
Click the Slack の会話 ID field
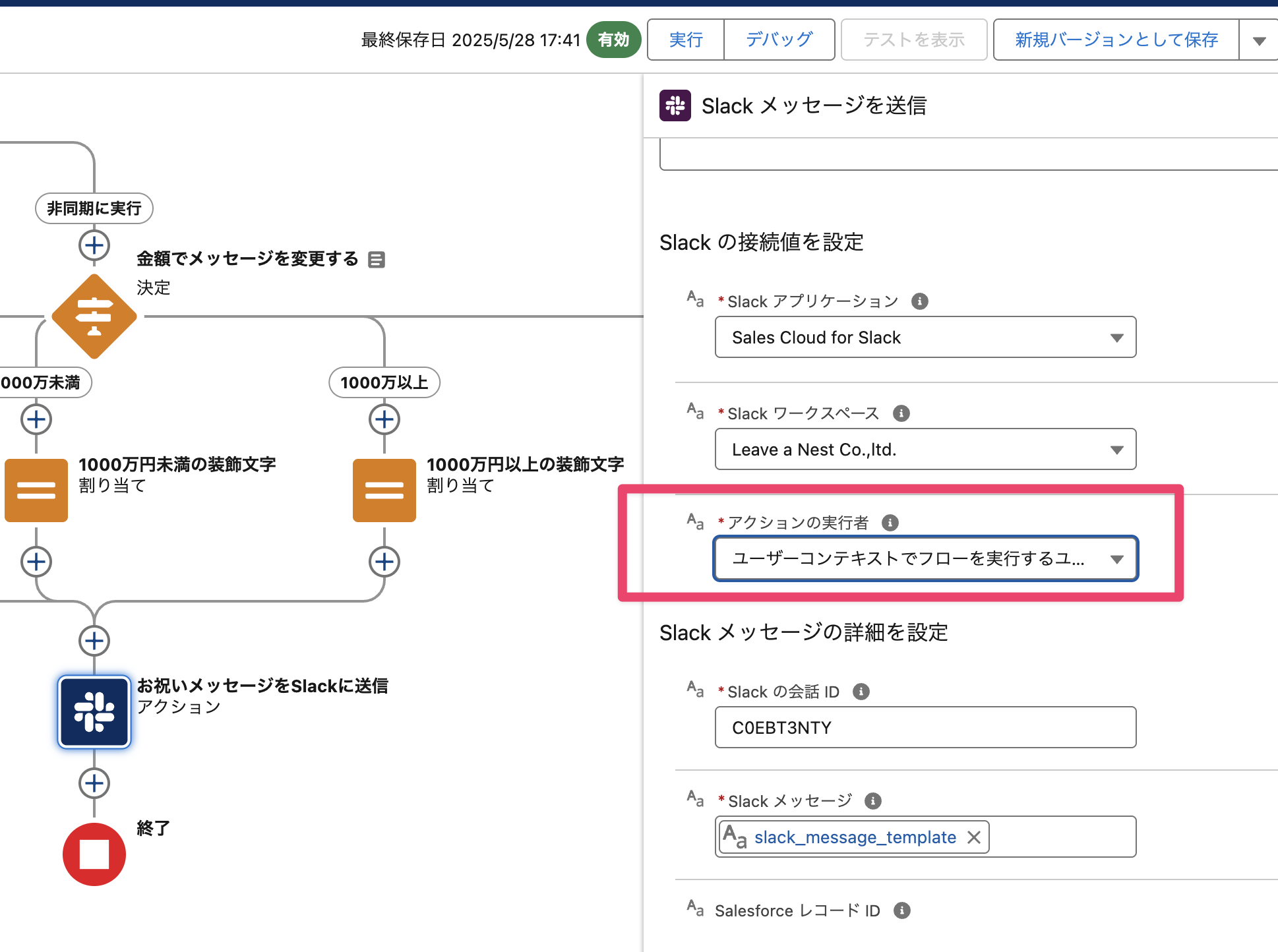click(x=925, y=728)
